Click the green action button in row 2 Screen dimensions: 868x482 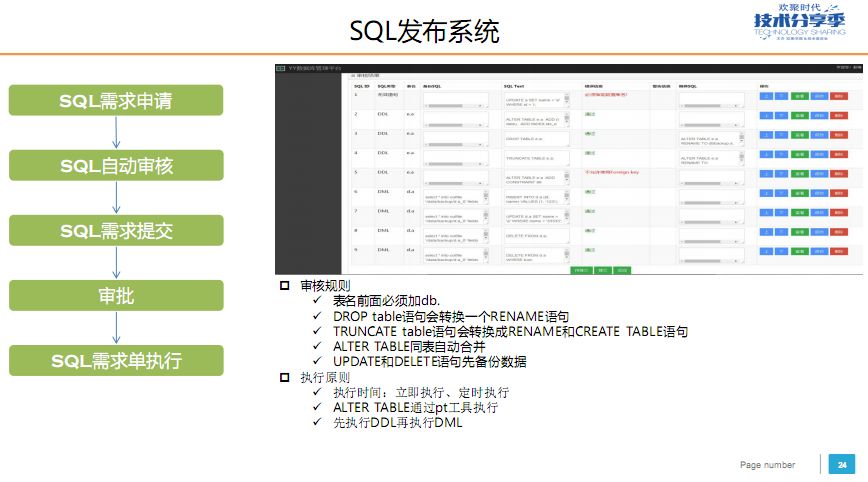tap(799, 116)
